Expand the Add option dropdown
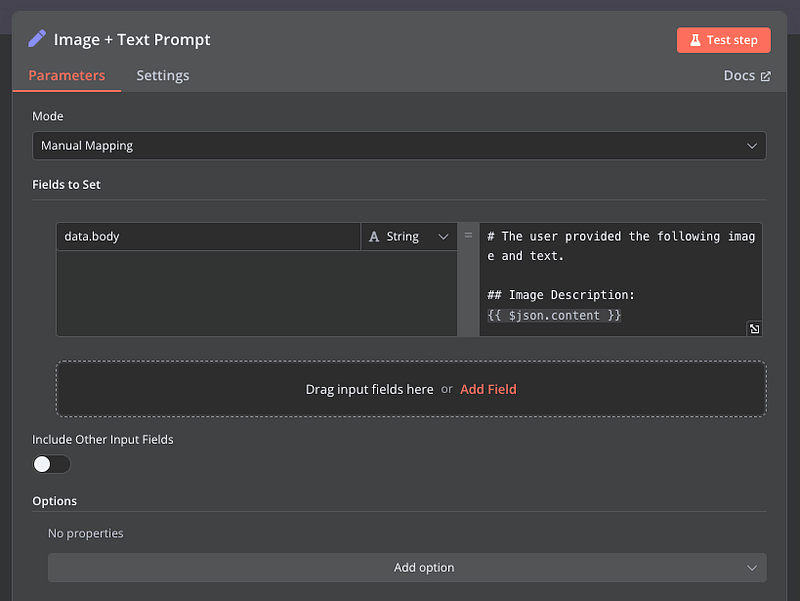Viewport: 800px width, 601px height. click(x=407, y=568)
